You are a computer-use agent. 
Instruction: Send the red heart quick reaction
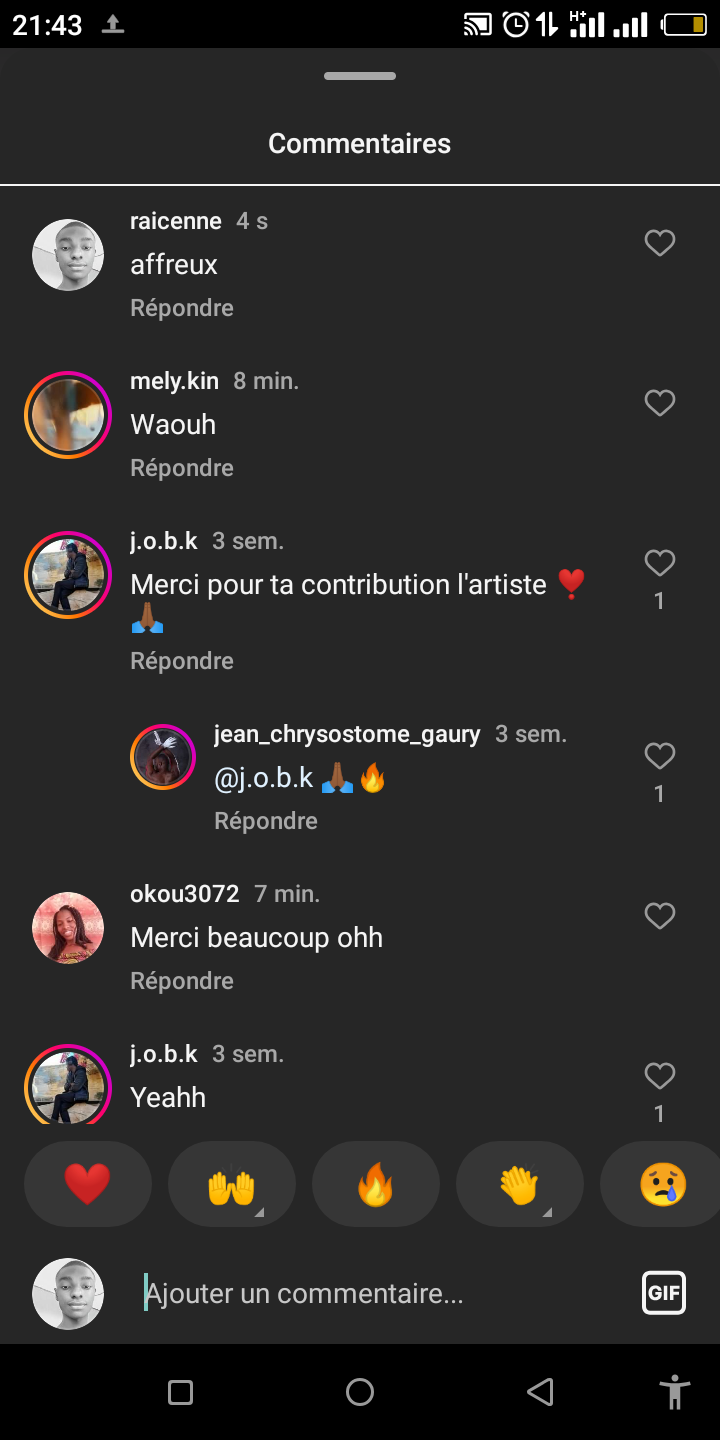tap(88, 1185)
